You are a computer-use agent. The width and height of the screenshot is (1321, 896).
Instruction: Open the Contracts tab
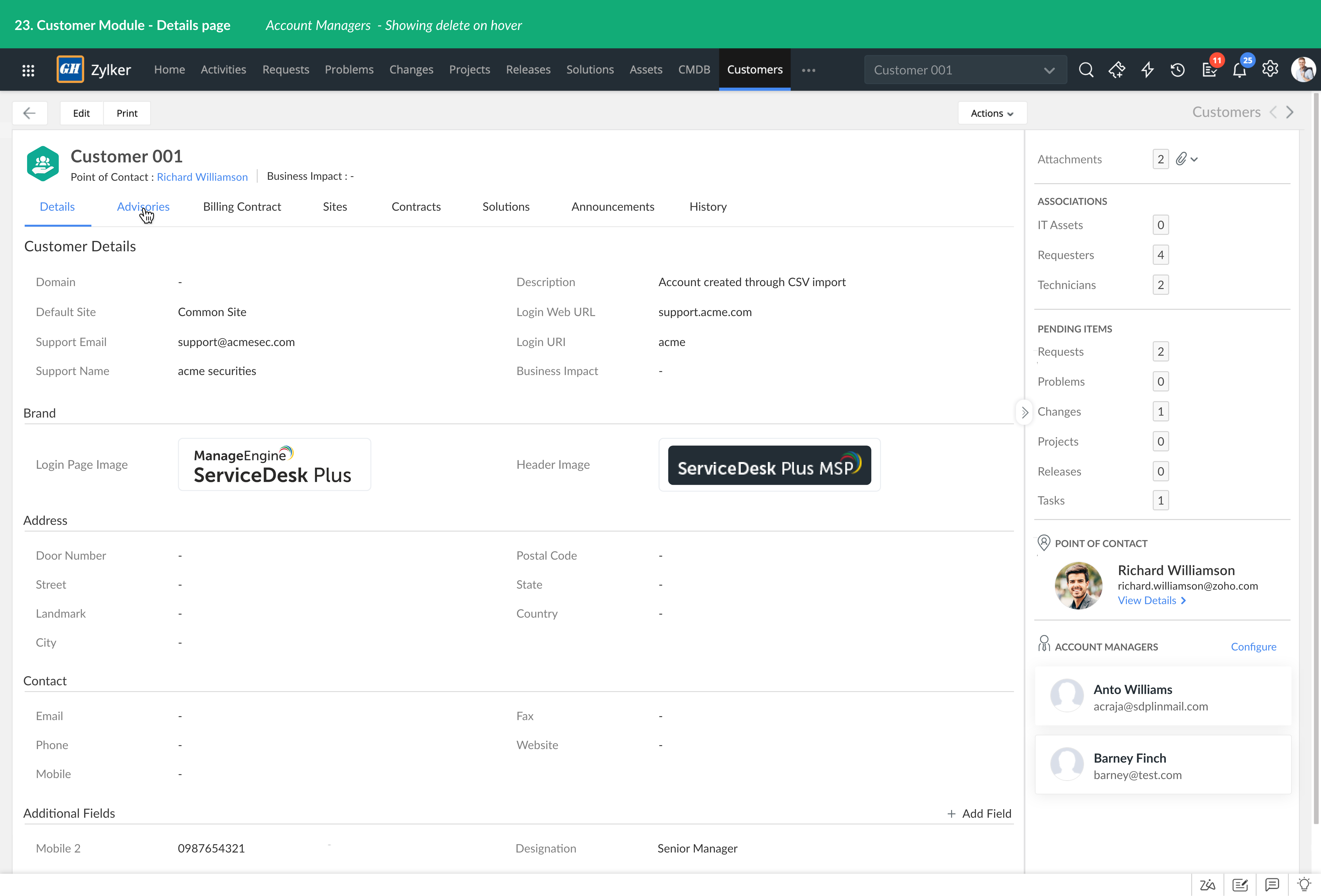(x=416, y=207)
